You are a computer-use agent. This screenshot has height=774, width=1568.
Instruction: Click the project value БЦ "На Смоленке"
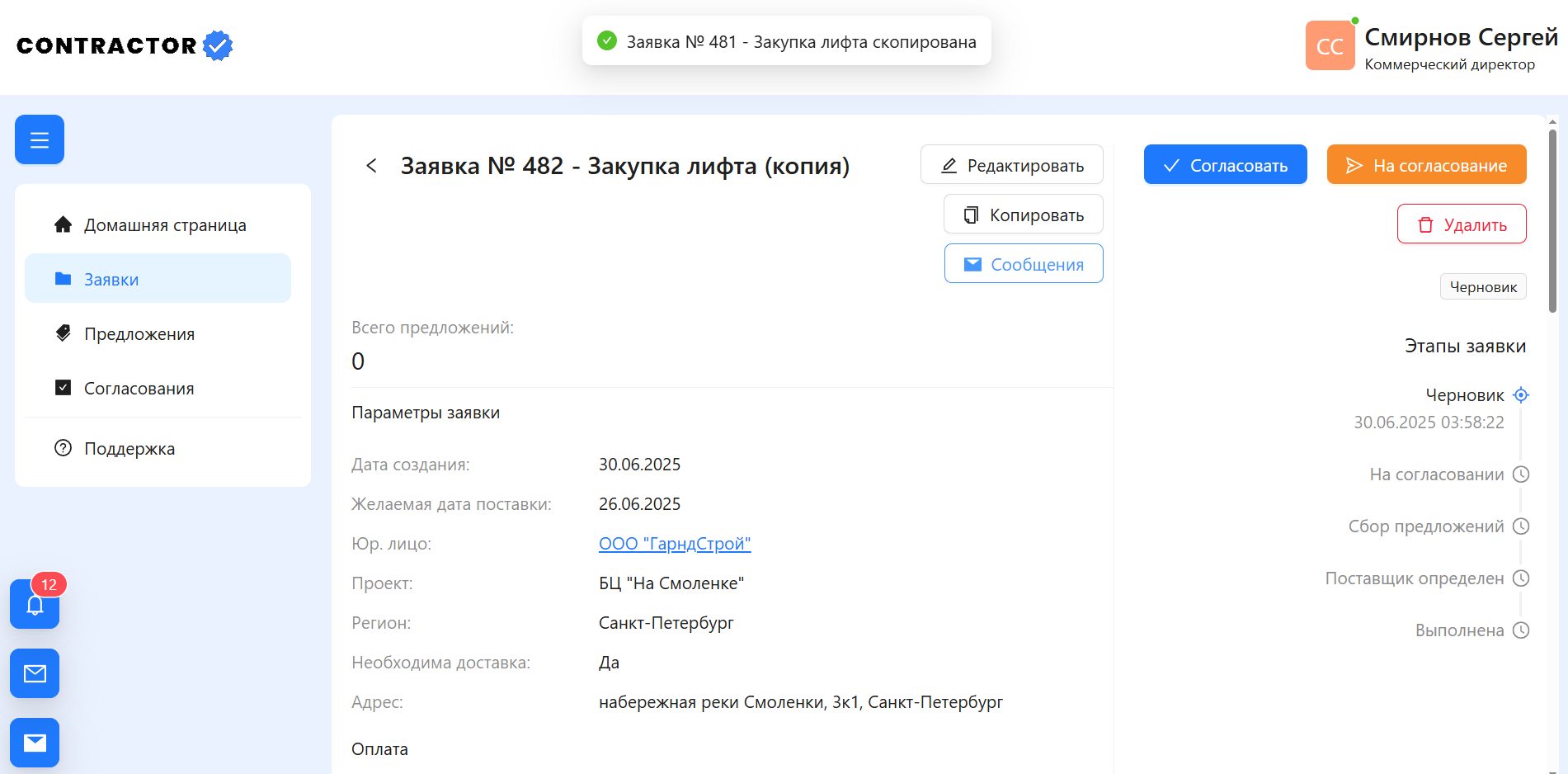coord(671,583)
